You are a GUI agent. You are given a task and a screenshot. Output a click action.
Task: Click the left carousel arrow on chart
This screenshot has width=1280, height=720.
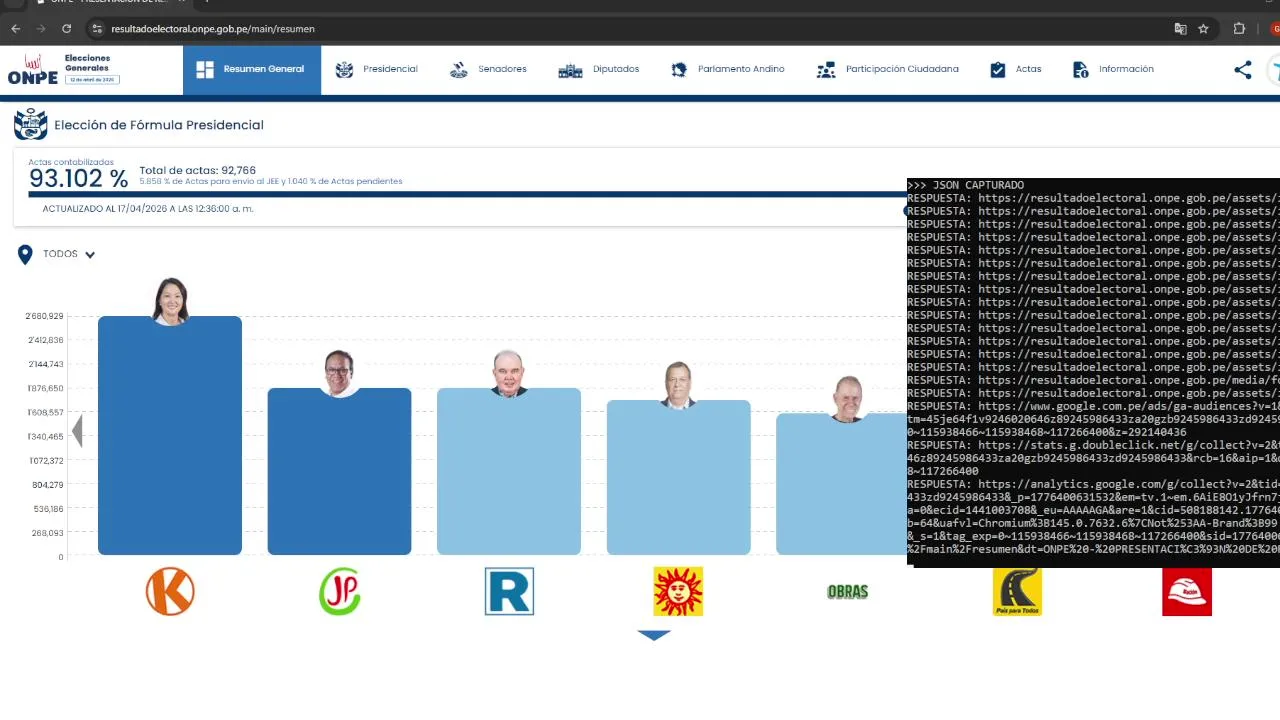(77, 432)
